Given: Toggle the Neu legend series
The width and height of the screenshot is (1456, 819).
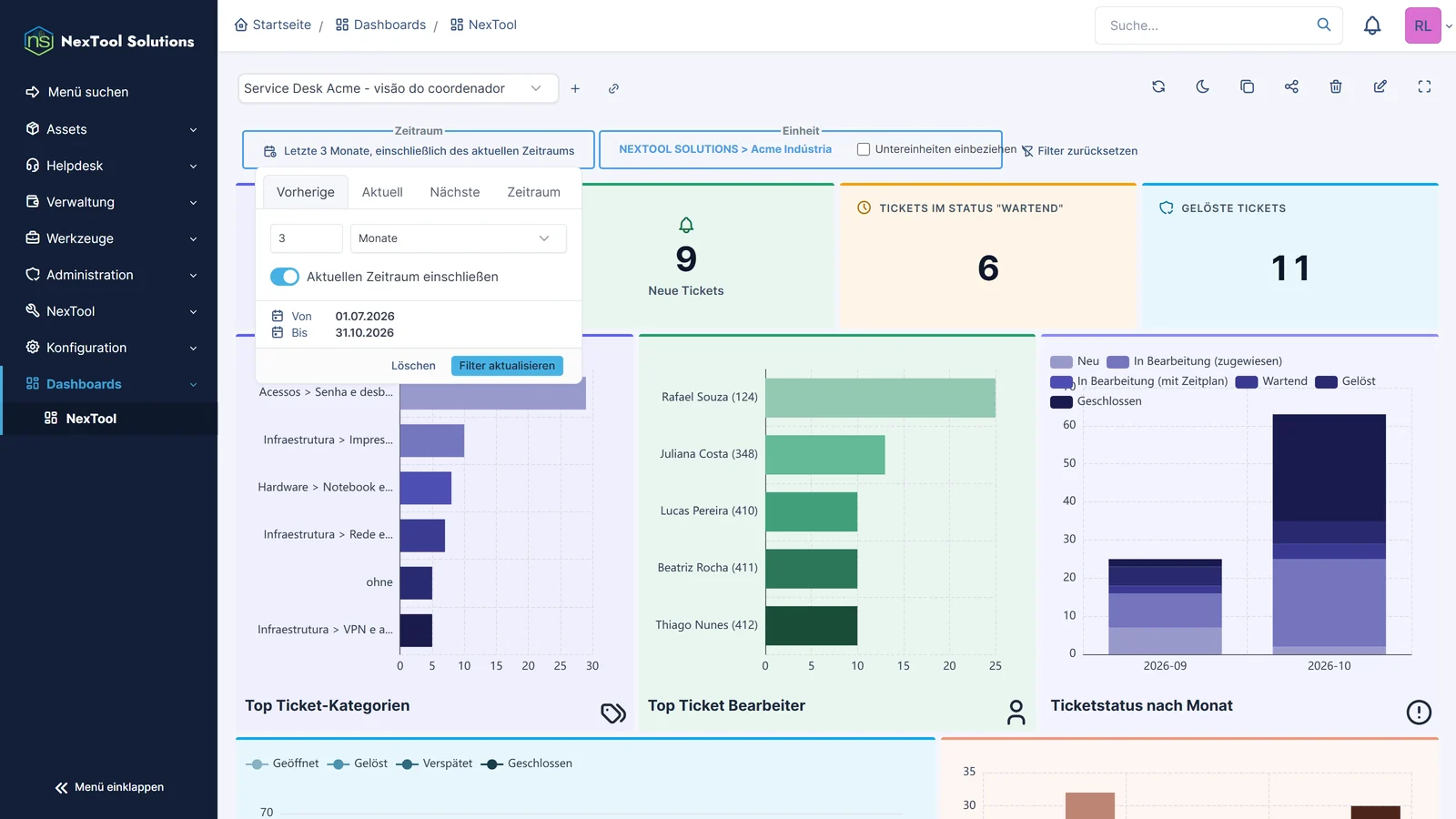Looking at the screenshot, I should pos(1075,361).
